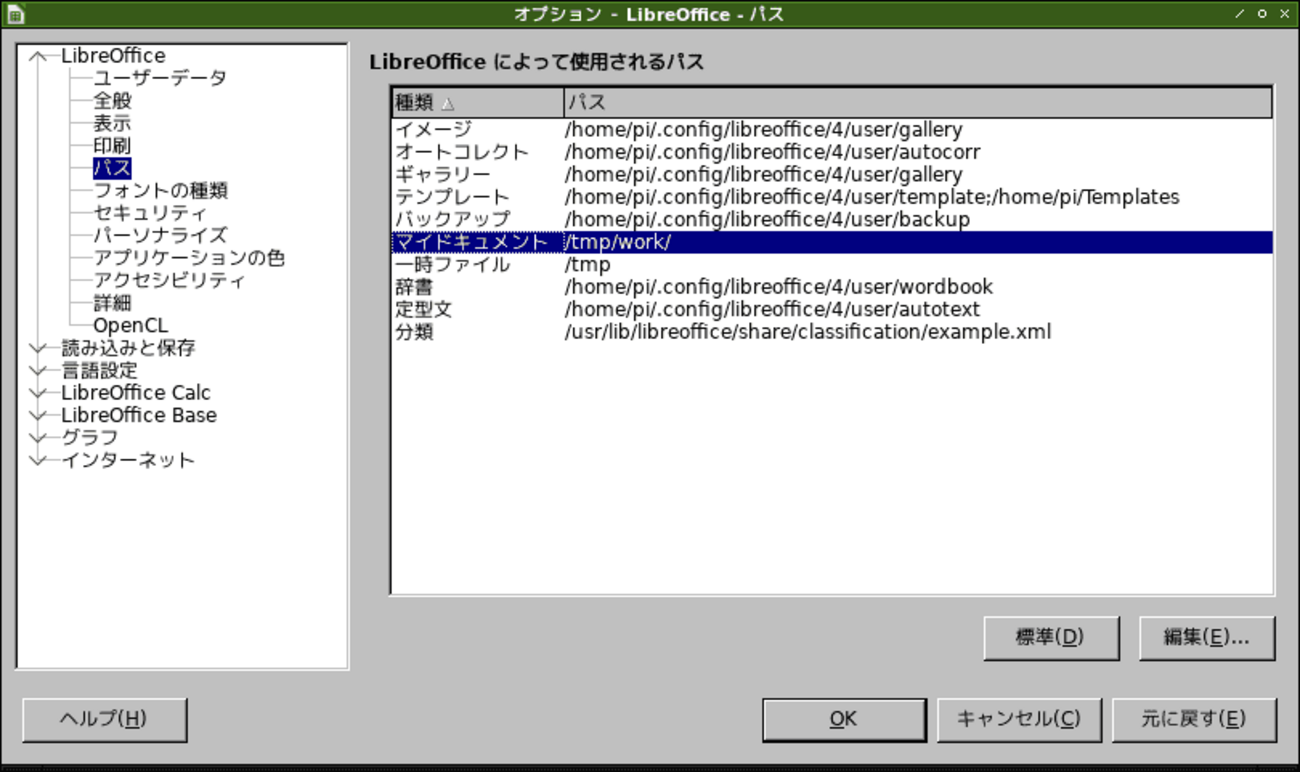The image size is (1300, 772).
Task: Expand the グラフ tree node
Action: pyautogui.click(x=39, y=438)
